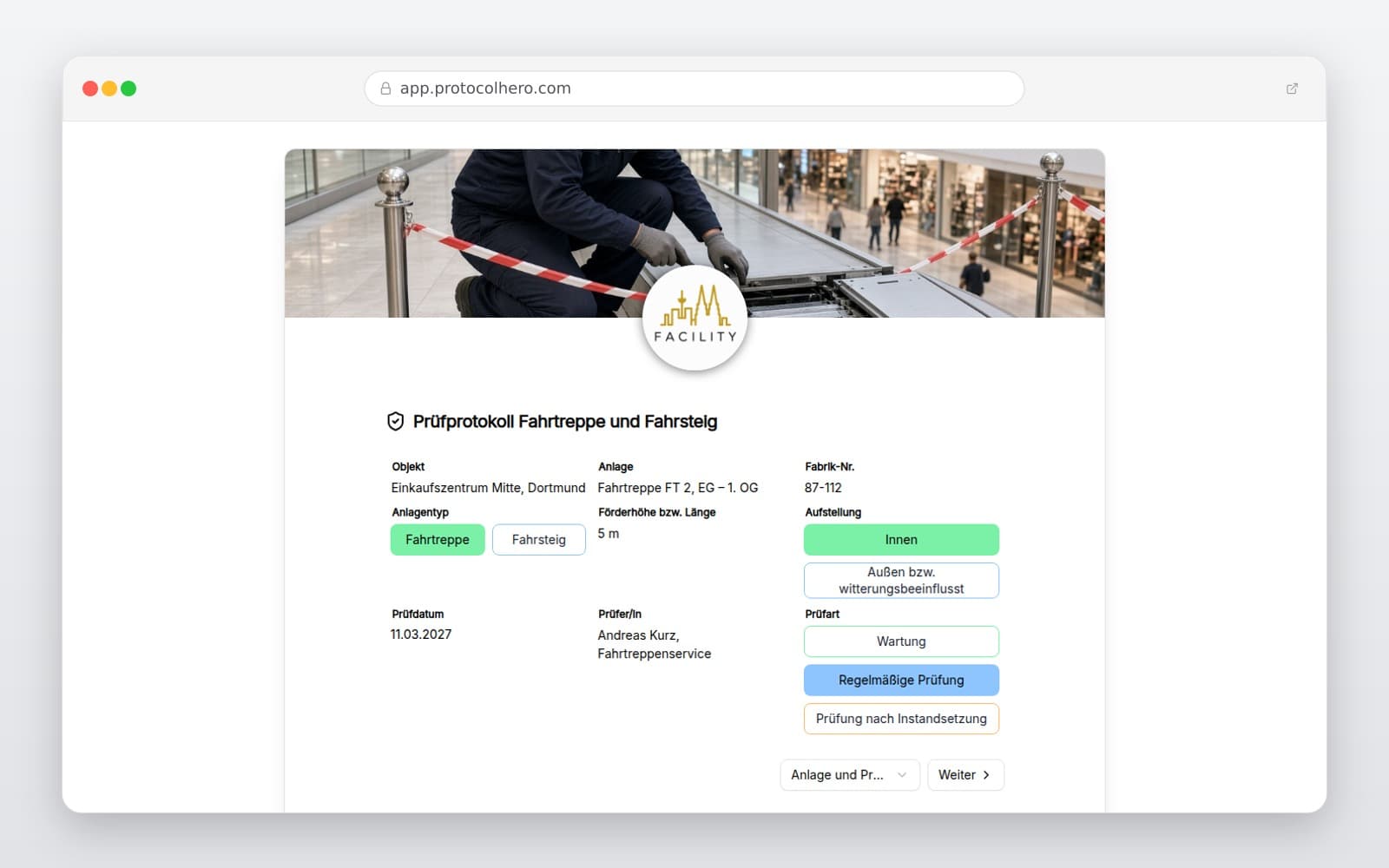Go to next step with Weiter

[x=965, y=775]
